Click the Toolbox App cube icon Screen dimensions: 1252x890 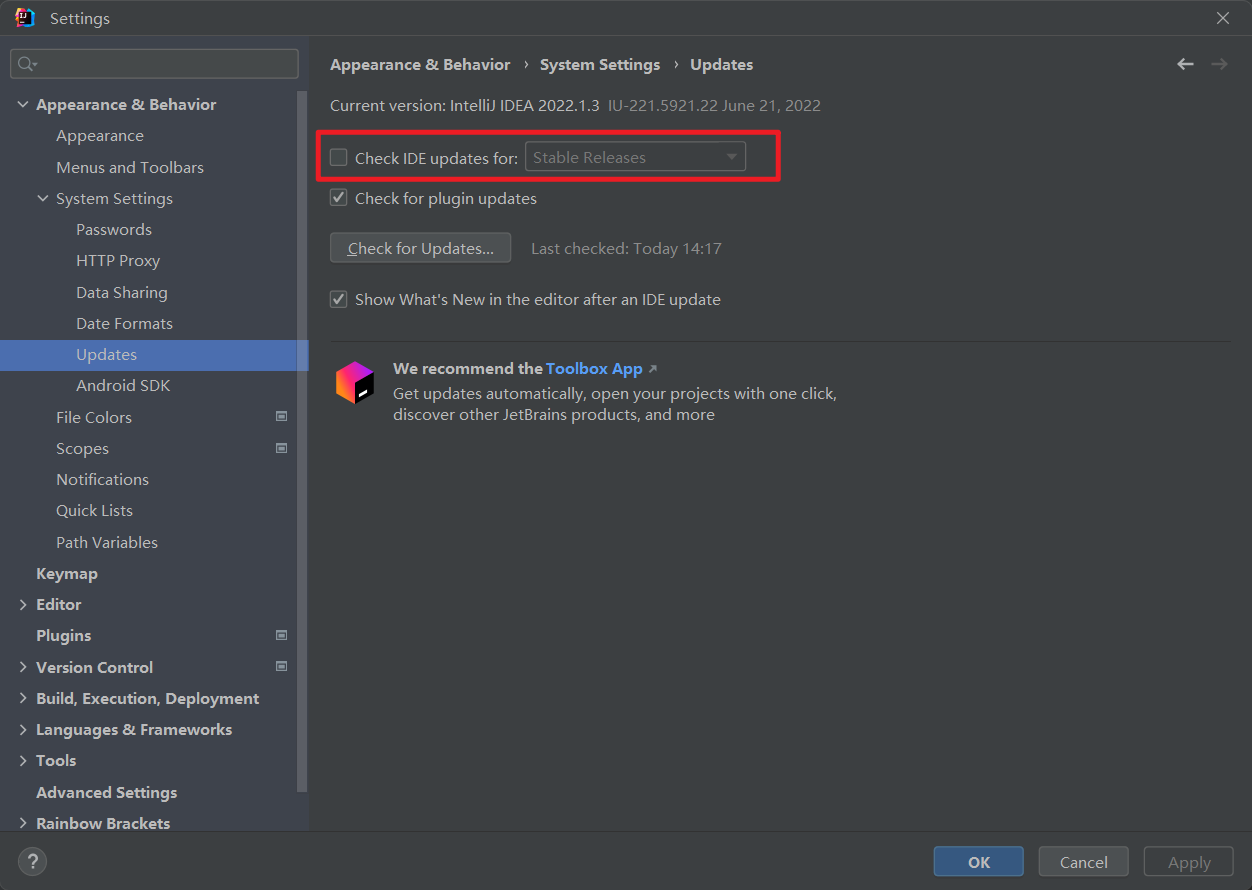[355, 383]
